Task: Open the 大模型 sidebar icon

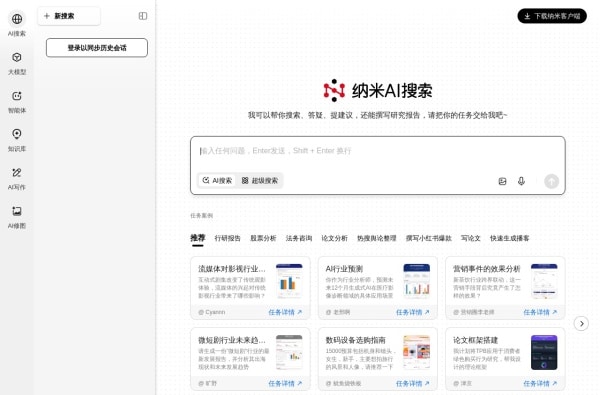Action: [17, 57]
